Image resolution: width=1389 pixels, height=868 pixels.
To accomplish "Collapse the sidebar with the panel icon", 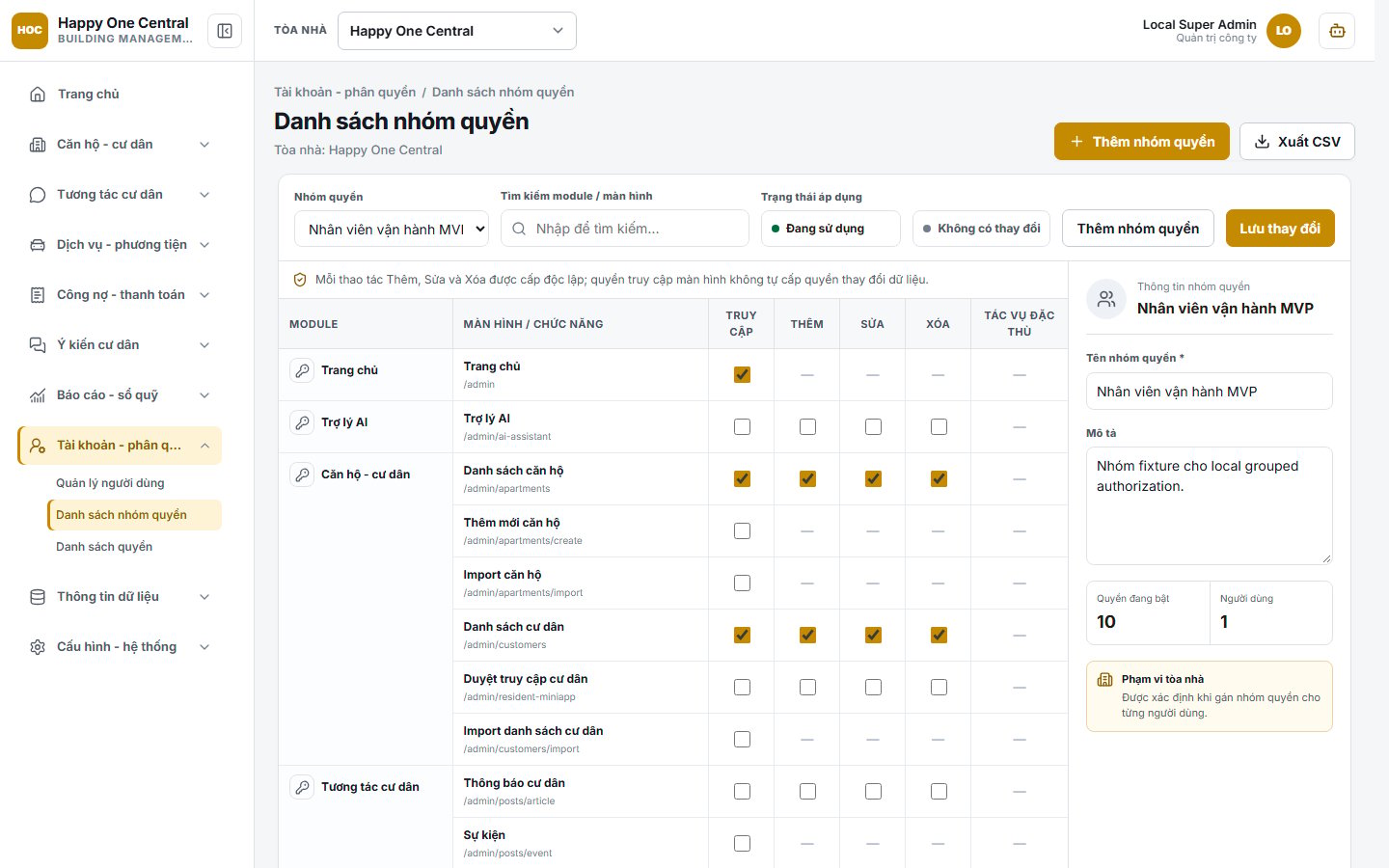I will point(225,31).
